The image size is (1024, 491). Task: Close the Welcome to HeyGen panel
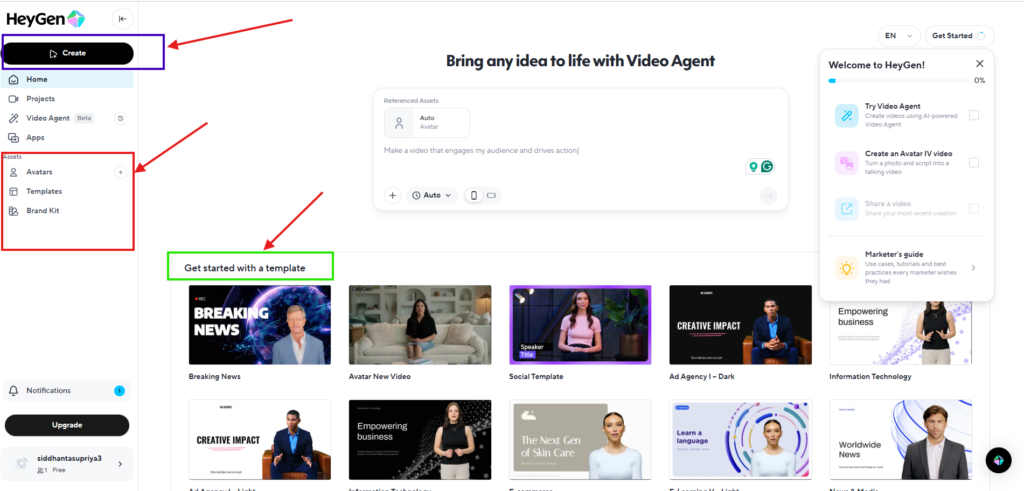tap(979, 64)
